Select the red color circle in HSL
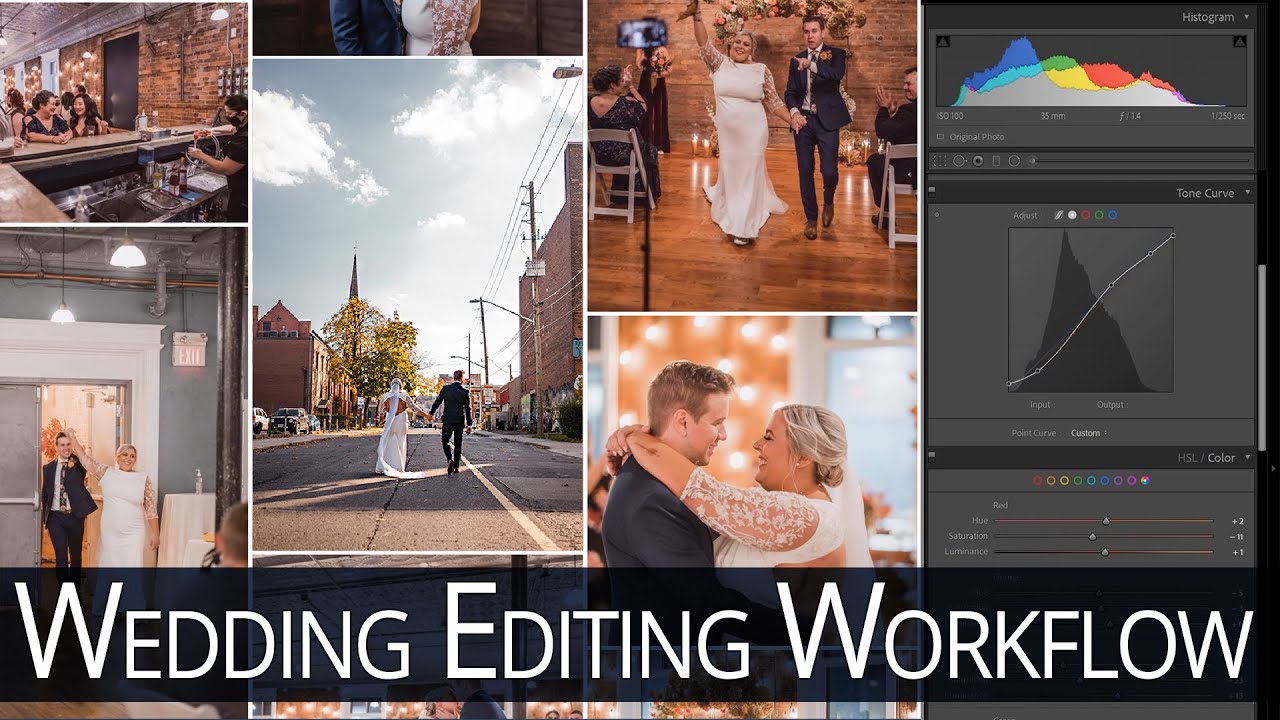 [1037, 481]
